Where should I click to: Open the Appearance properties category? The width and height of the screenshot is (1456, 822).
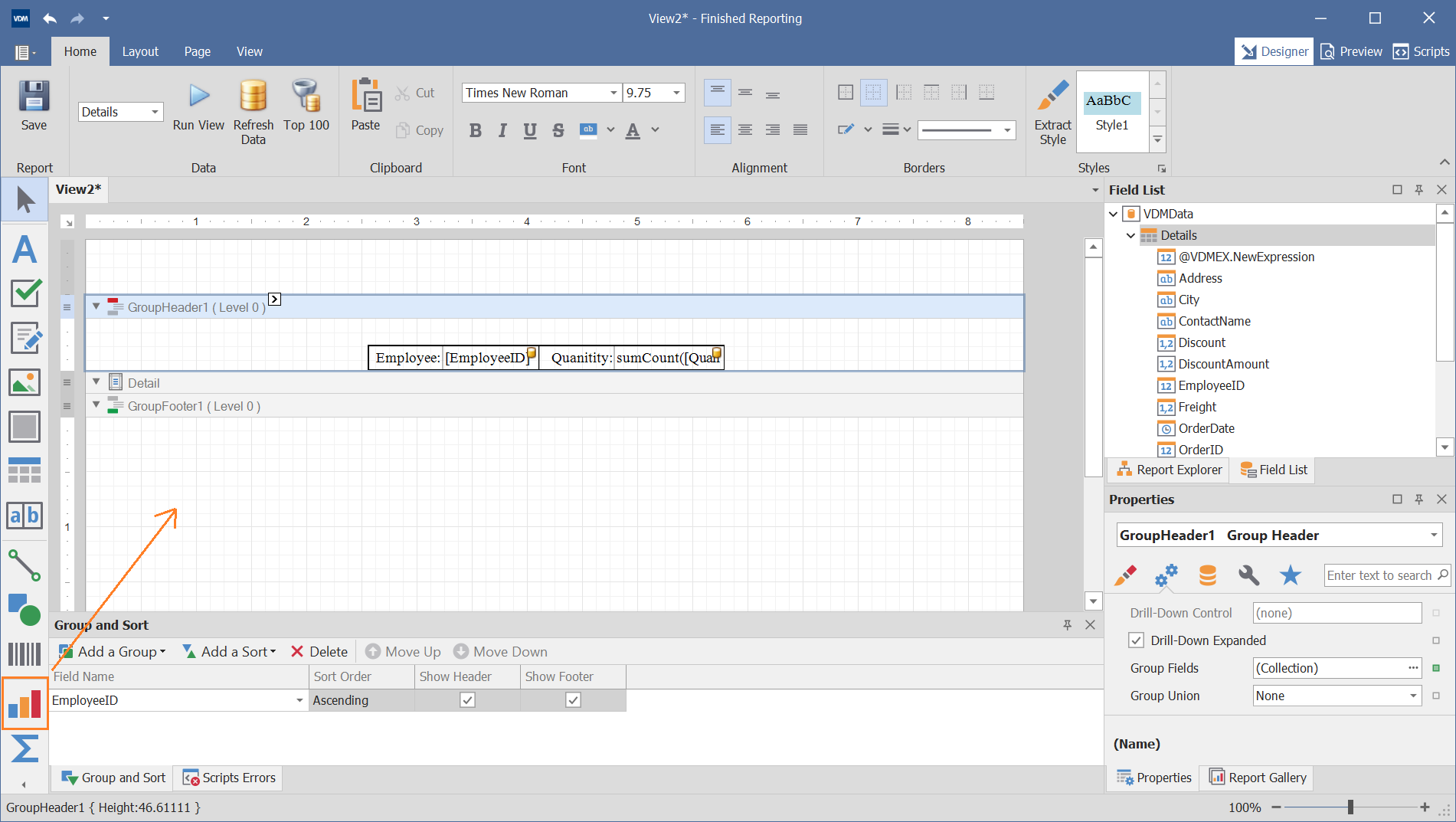click(x=1125, y=575)
